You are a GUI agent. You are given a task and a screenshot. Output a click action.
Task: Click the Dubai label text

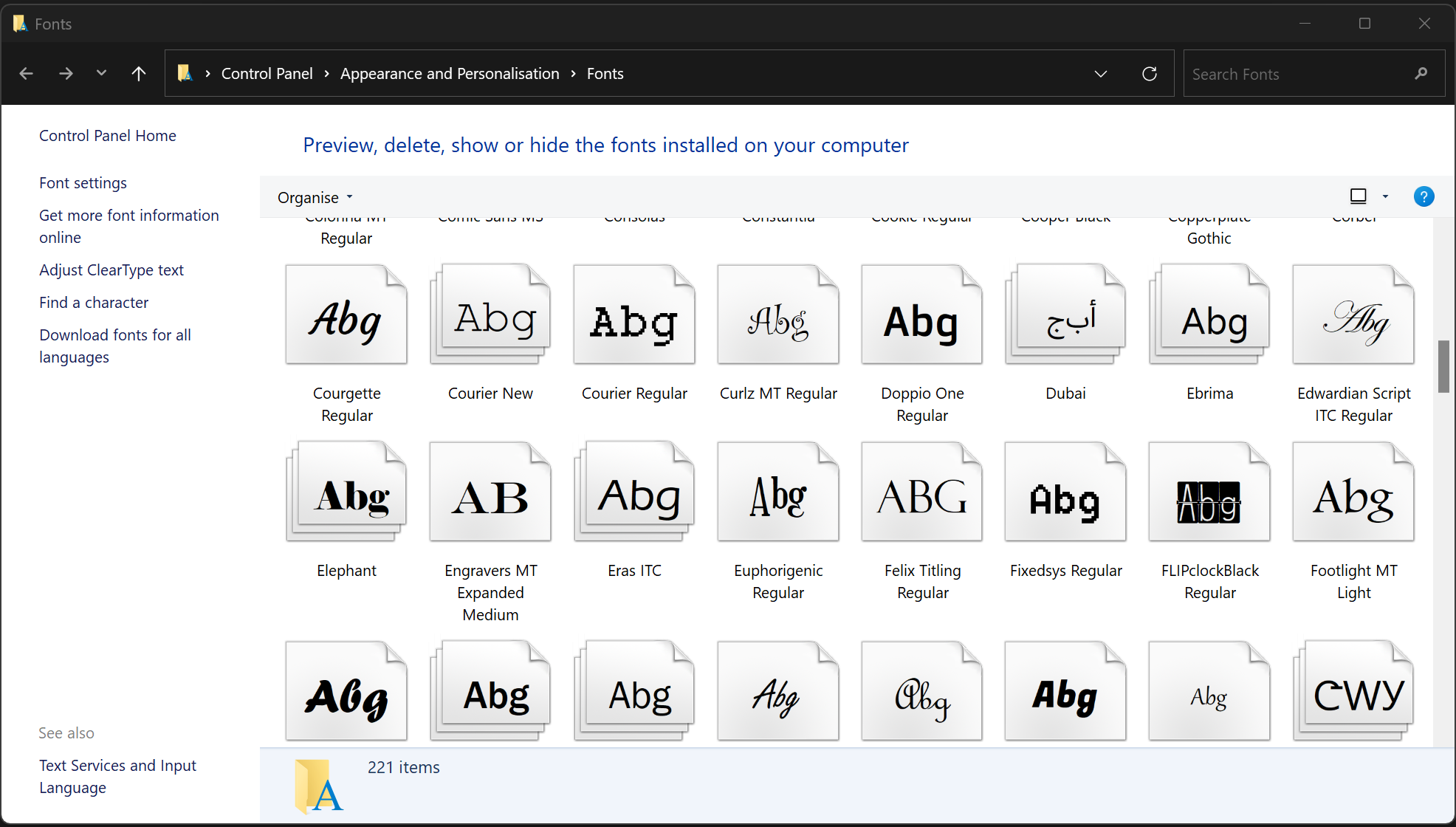click(1065, 394)
